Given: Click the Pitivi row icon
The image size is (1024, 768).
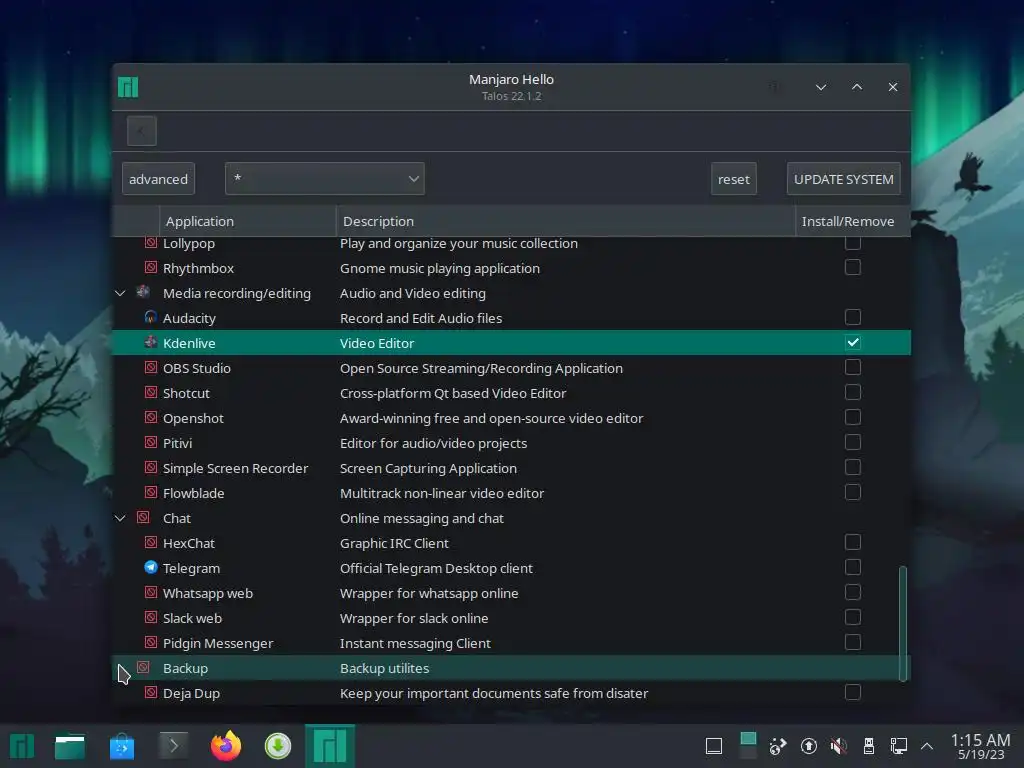Looking at the screenshot, I should pos(150,443).
